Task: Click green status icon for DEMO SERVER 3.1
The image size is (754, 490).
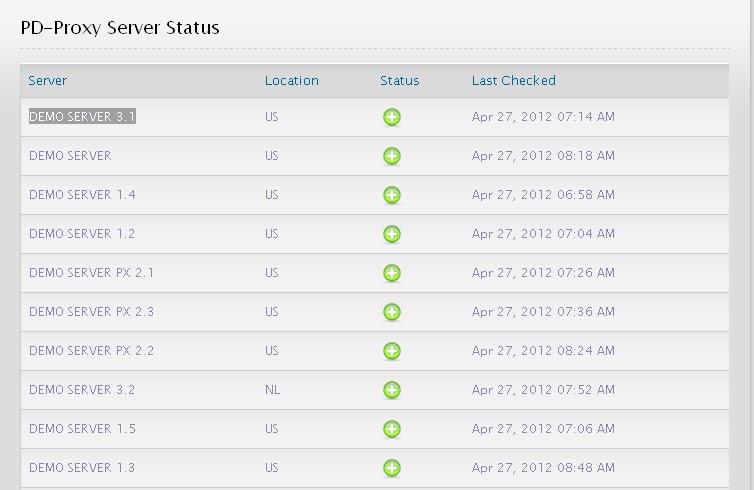Action: point(392,117)
